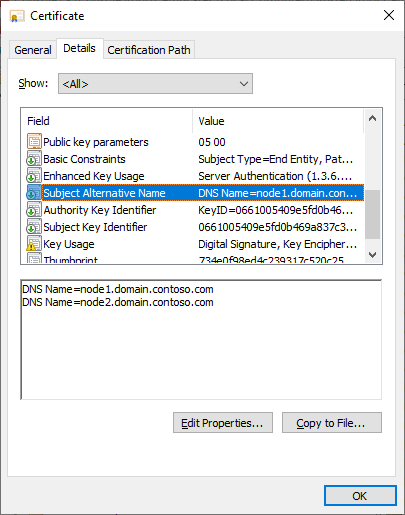The height and width of the screenshot is (515, 405).
Task: Click the Subject Key Identifier extension icon
Action: tap(34, 227)
